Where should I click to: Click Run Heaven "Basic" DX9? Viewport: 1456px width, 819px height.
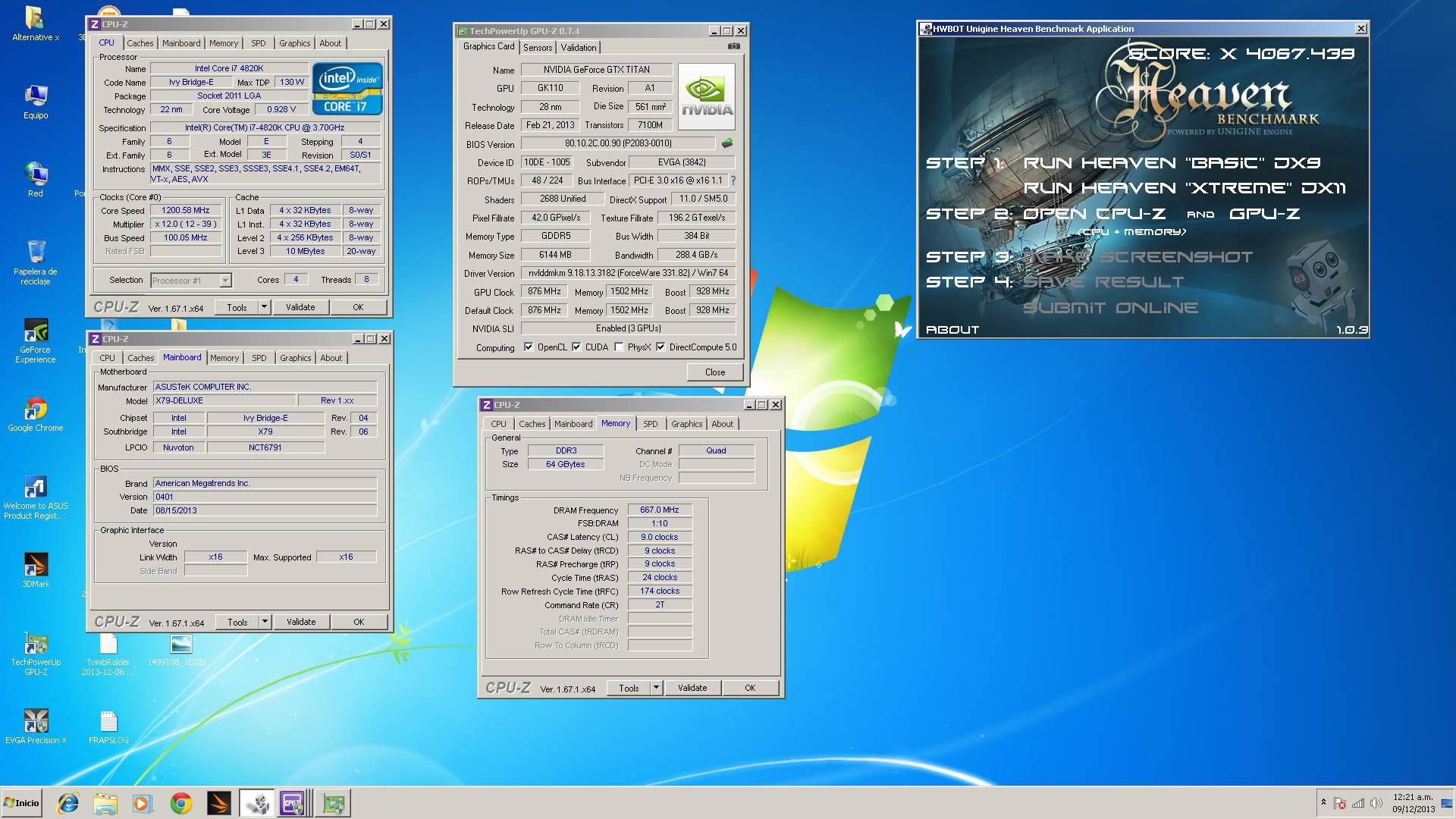click(x=1172, y=163)
